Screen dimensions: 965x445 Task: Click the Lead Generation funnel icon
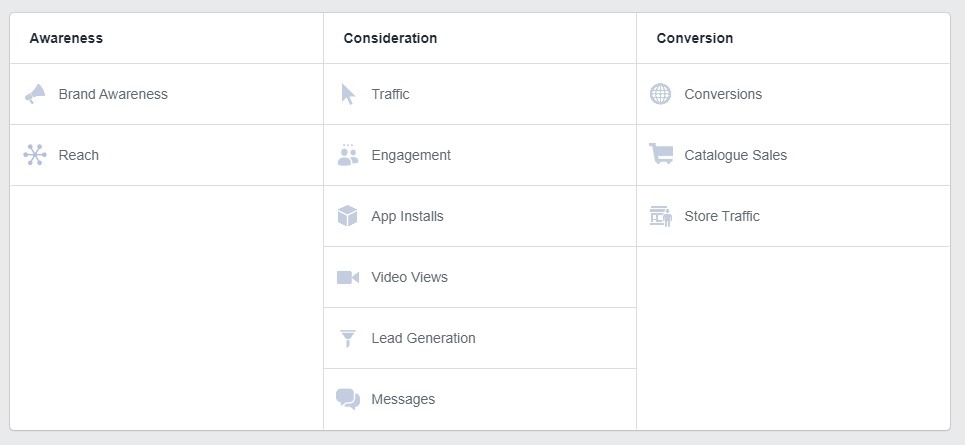(348, 339)
